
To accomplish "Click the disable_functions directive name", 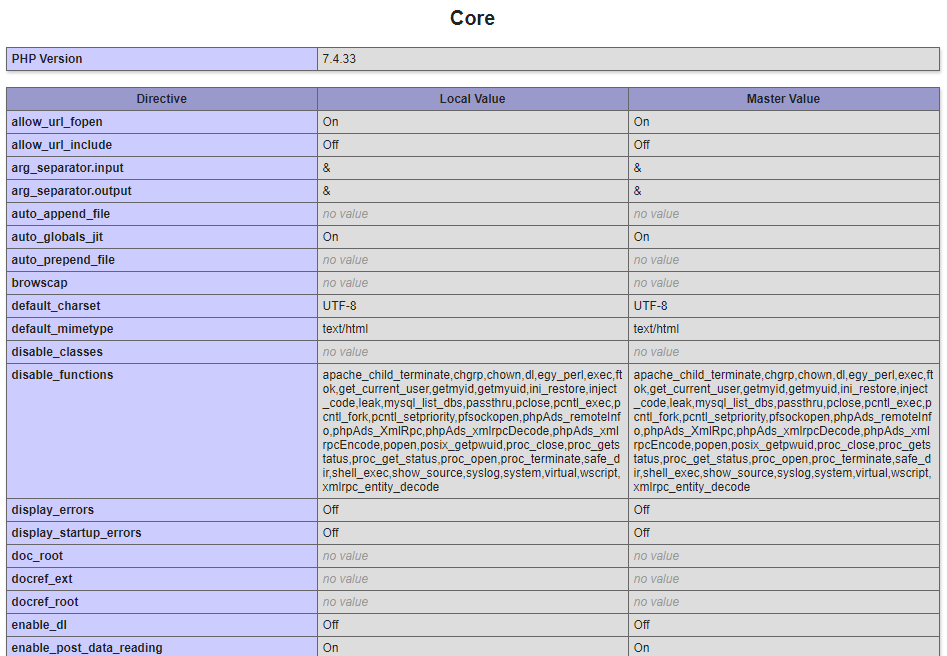I will (62, 375).
